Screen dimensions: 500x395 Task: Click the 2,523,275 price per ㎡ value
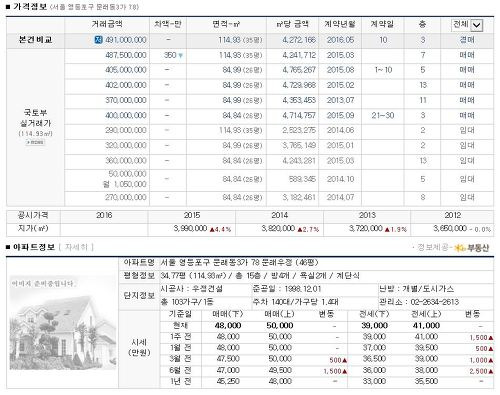click(299, 130)
